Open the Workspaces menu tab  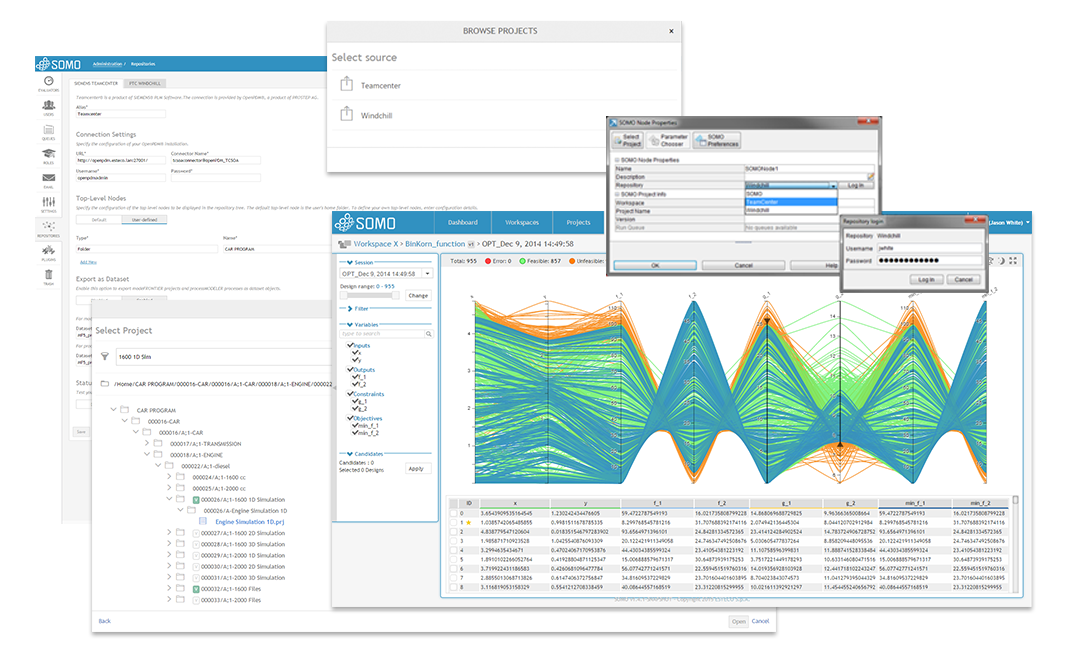tap(521, 222)
